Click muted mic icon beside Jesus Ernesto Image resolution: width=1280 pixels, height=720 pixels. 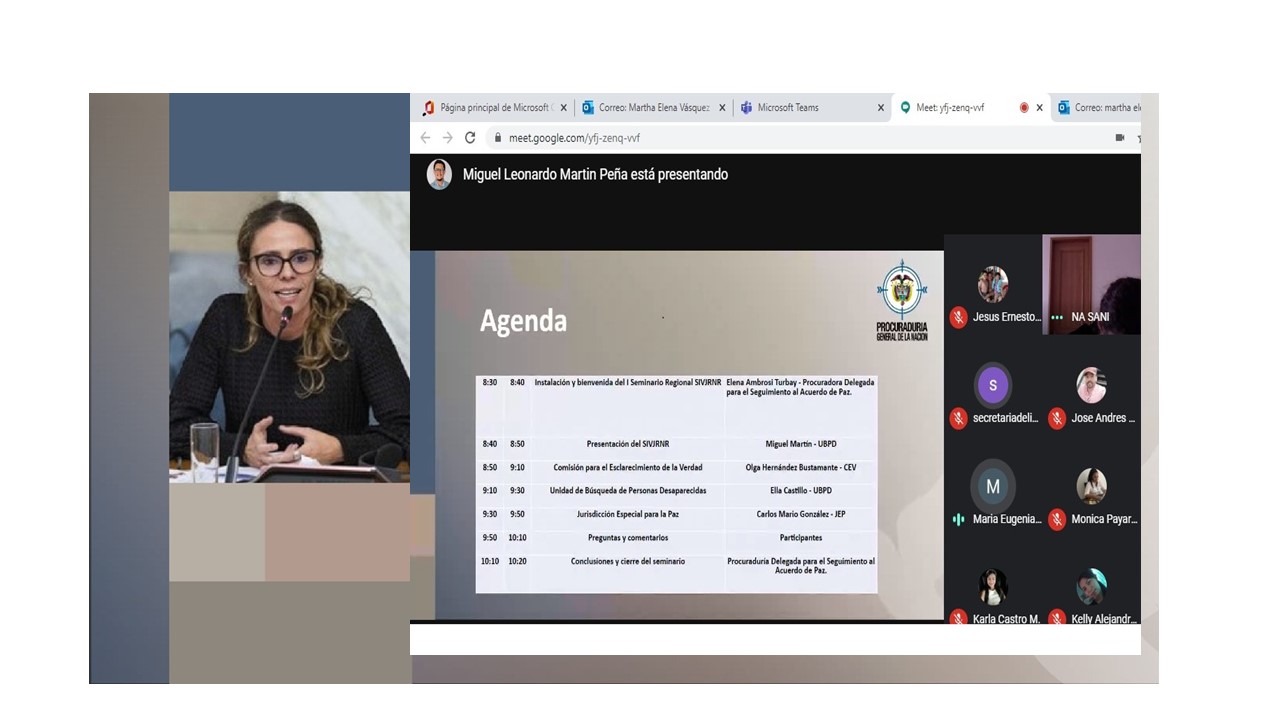[958, 317]
